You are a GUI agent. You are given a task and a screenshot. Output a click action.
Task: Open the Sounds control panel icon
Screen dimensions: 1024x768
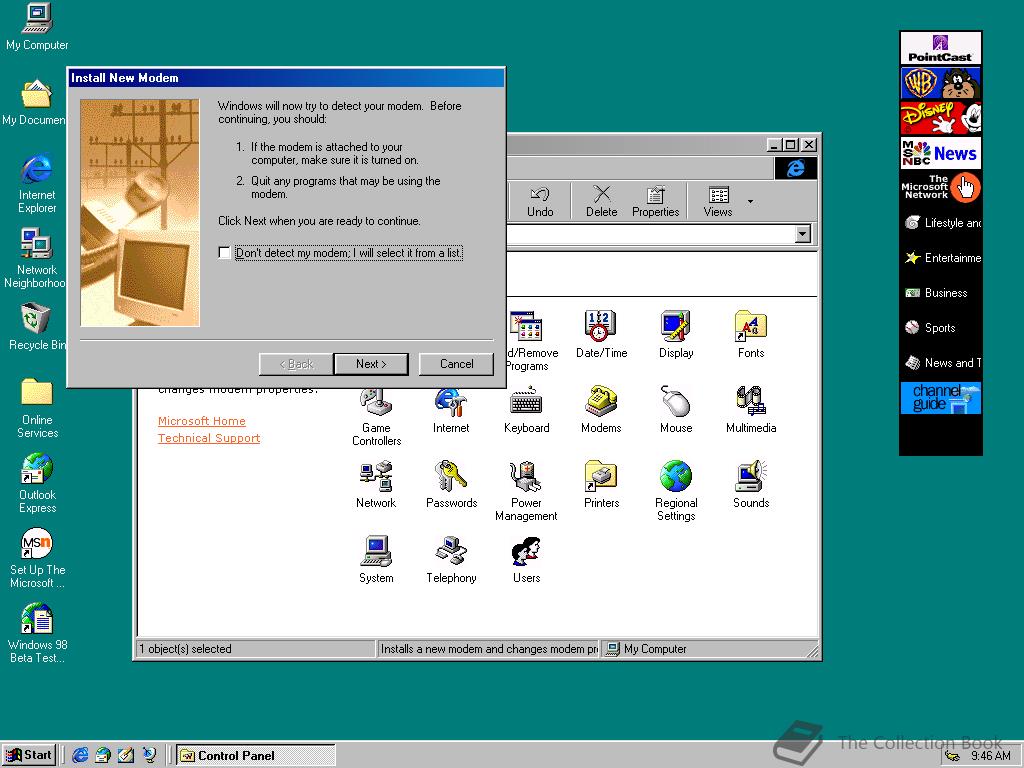tap(751, 485)
